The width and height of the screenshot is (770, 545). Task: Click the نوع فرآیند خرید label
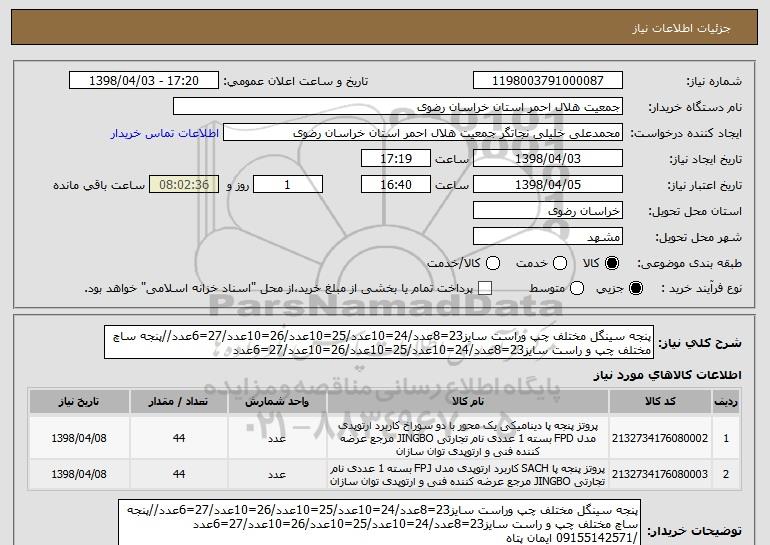[x=702, y=289]
